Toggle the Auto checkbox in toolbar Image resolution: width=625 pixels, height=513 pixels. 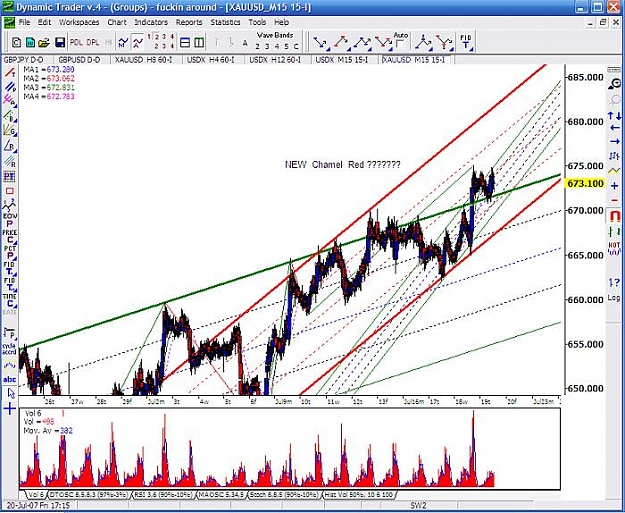pos(400,43)
